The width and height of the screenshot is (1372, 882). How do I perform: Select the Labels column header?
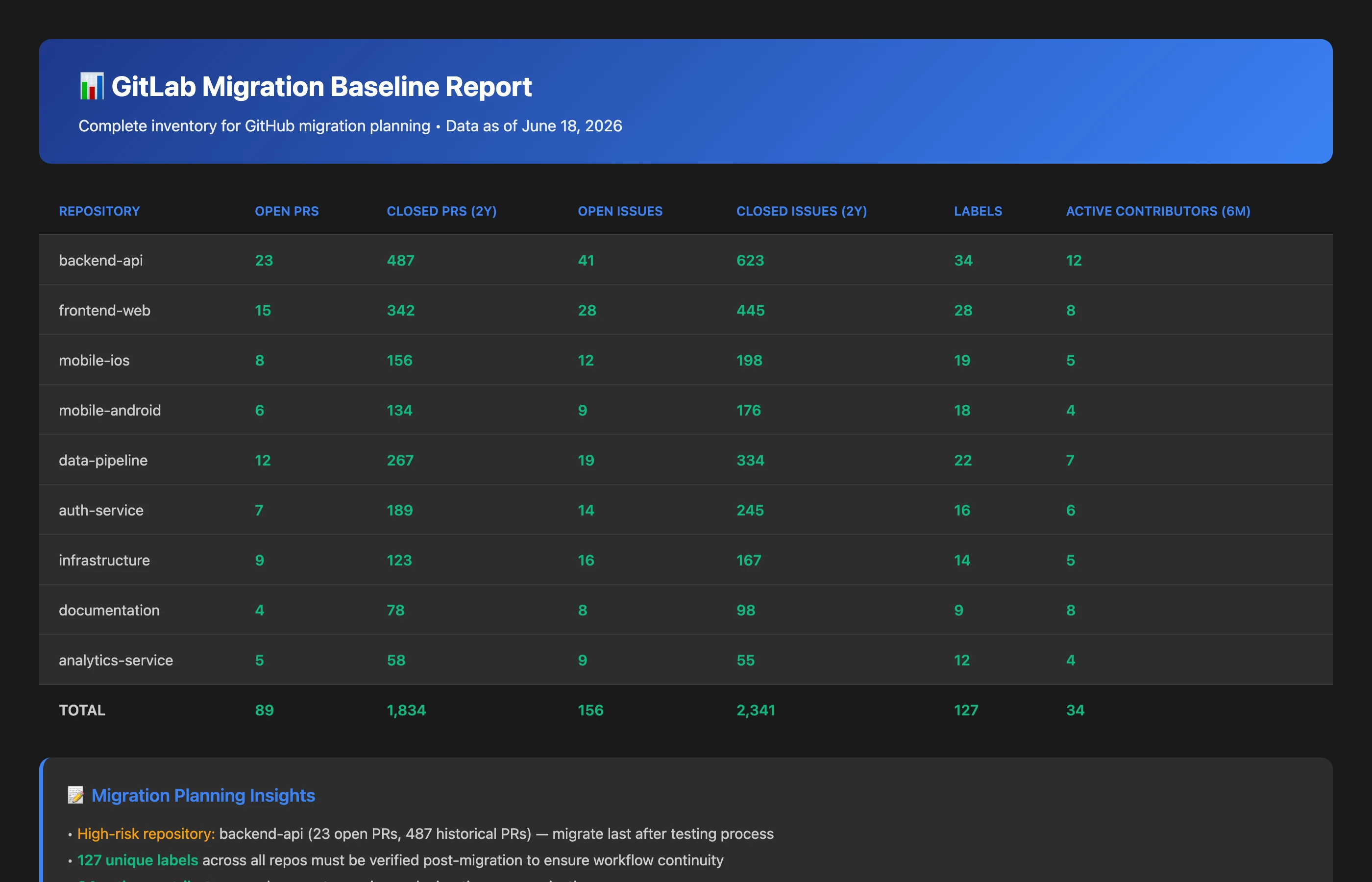pyautogui.click(x=978, y=211)
